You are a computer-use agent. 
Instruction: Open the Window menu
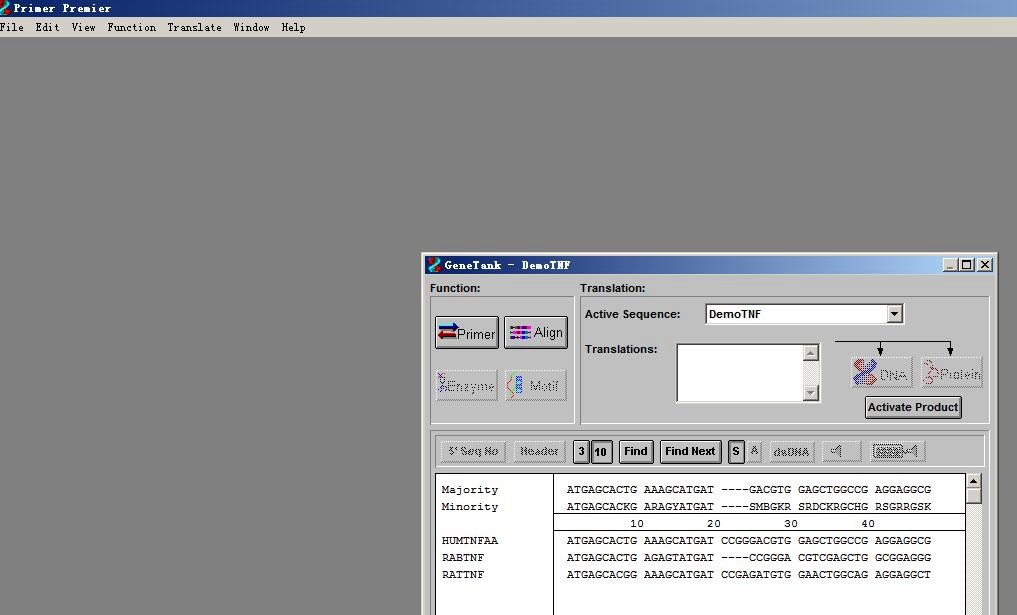click(252, 27)
